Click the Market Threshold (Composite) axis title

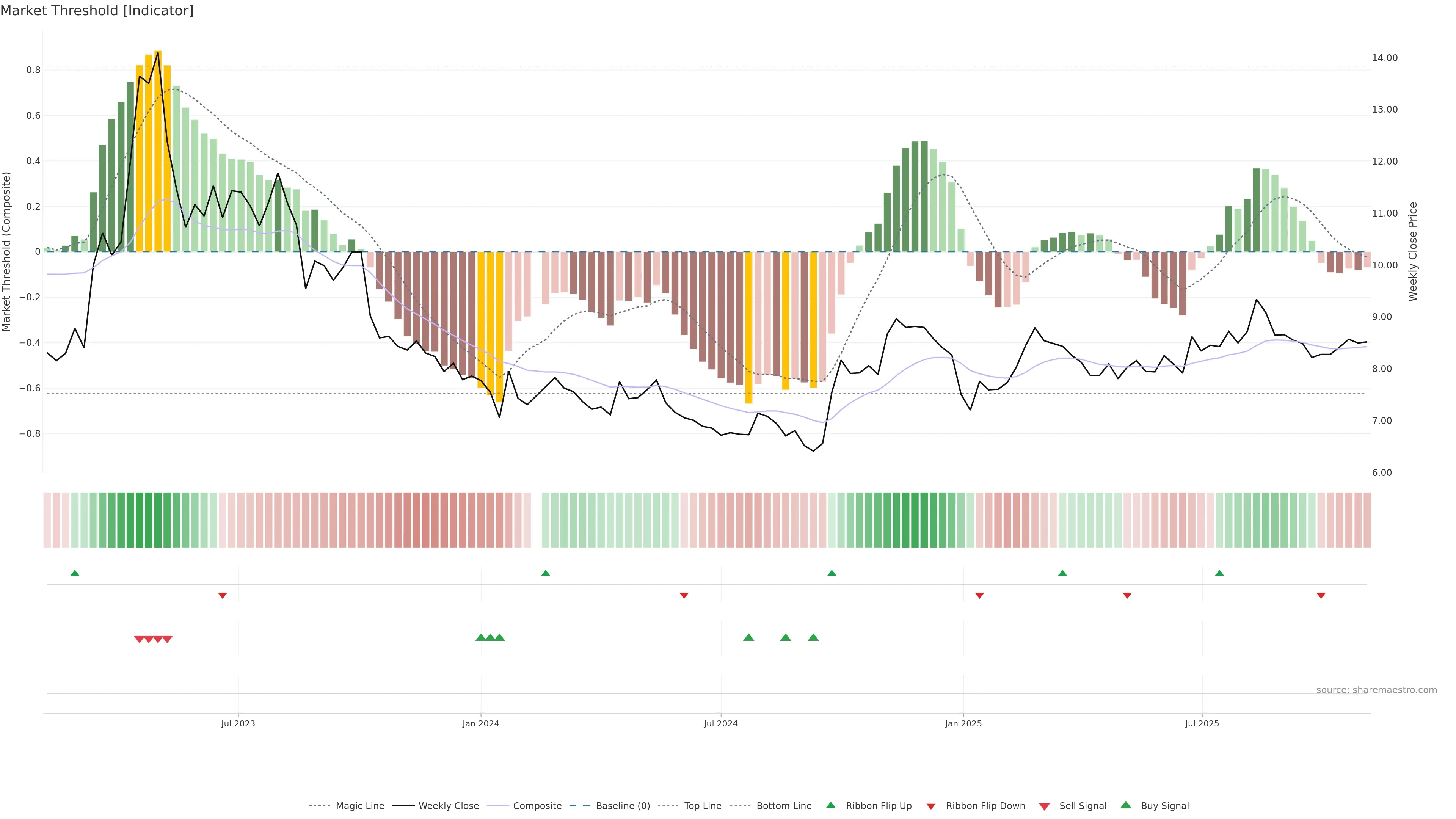[7, 251]
